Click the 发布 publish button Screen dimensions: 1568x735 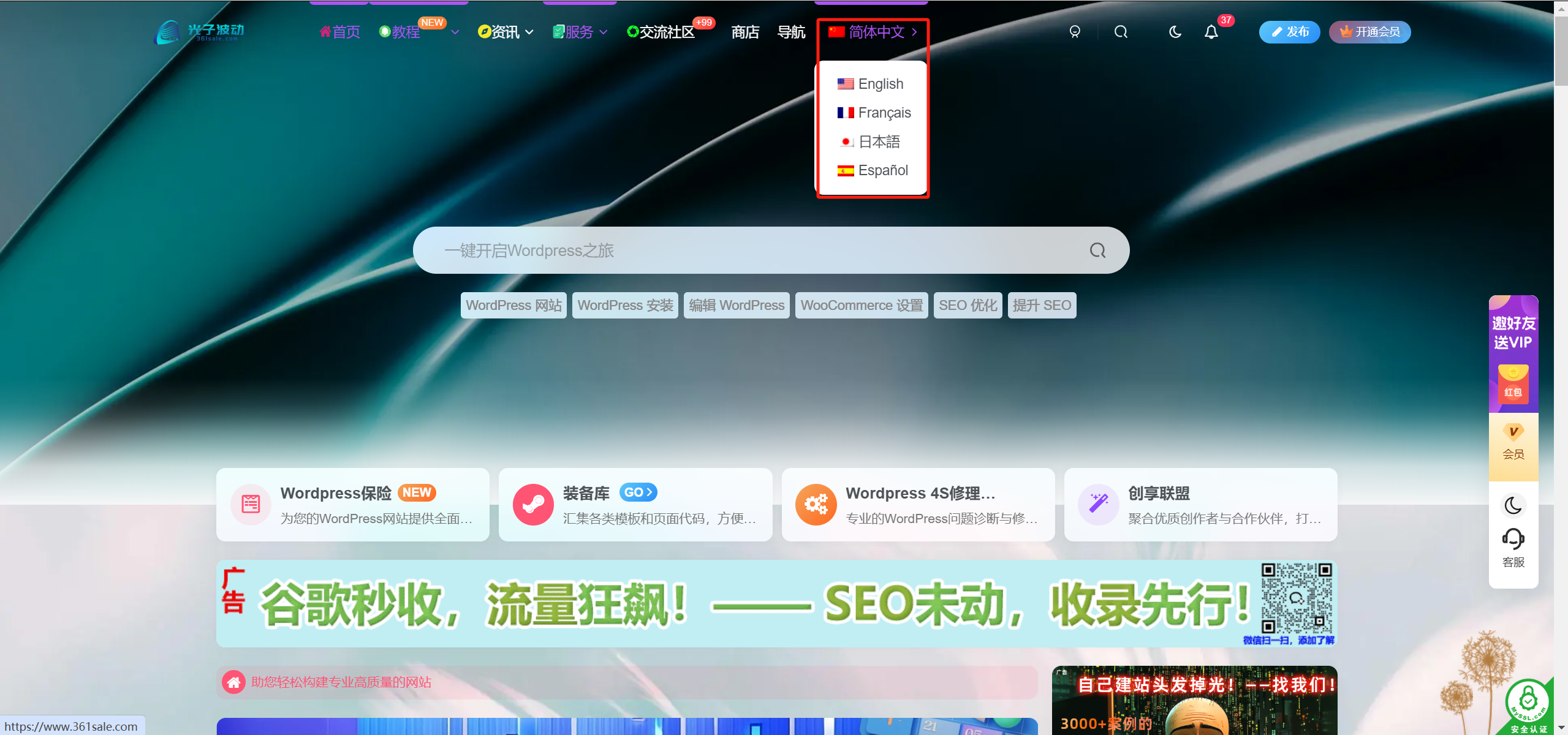(x=1289, y=32)
